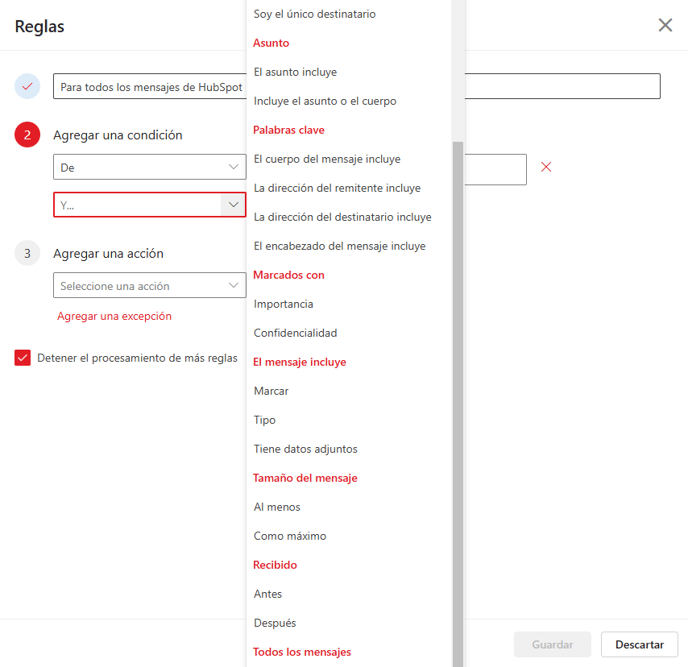Click the step 1 checkmark circle icon

[27, 86]
